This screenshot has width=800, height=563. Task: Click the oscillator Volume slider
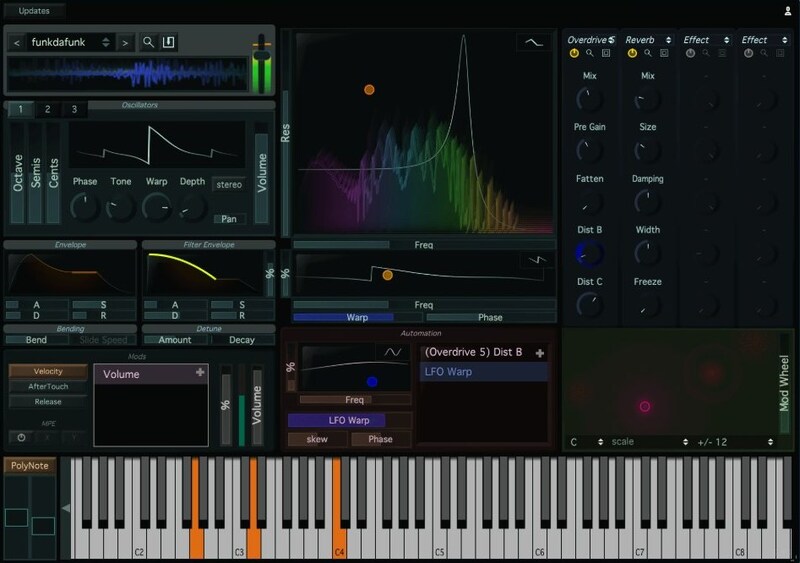[262, 175]
